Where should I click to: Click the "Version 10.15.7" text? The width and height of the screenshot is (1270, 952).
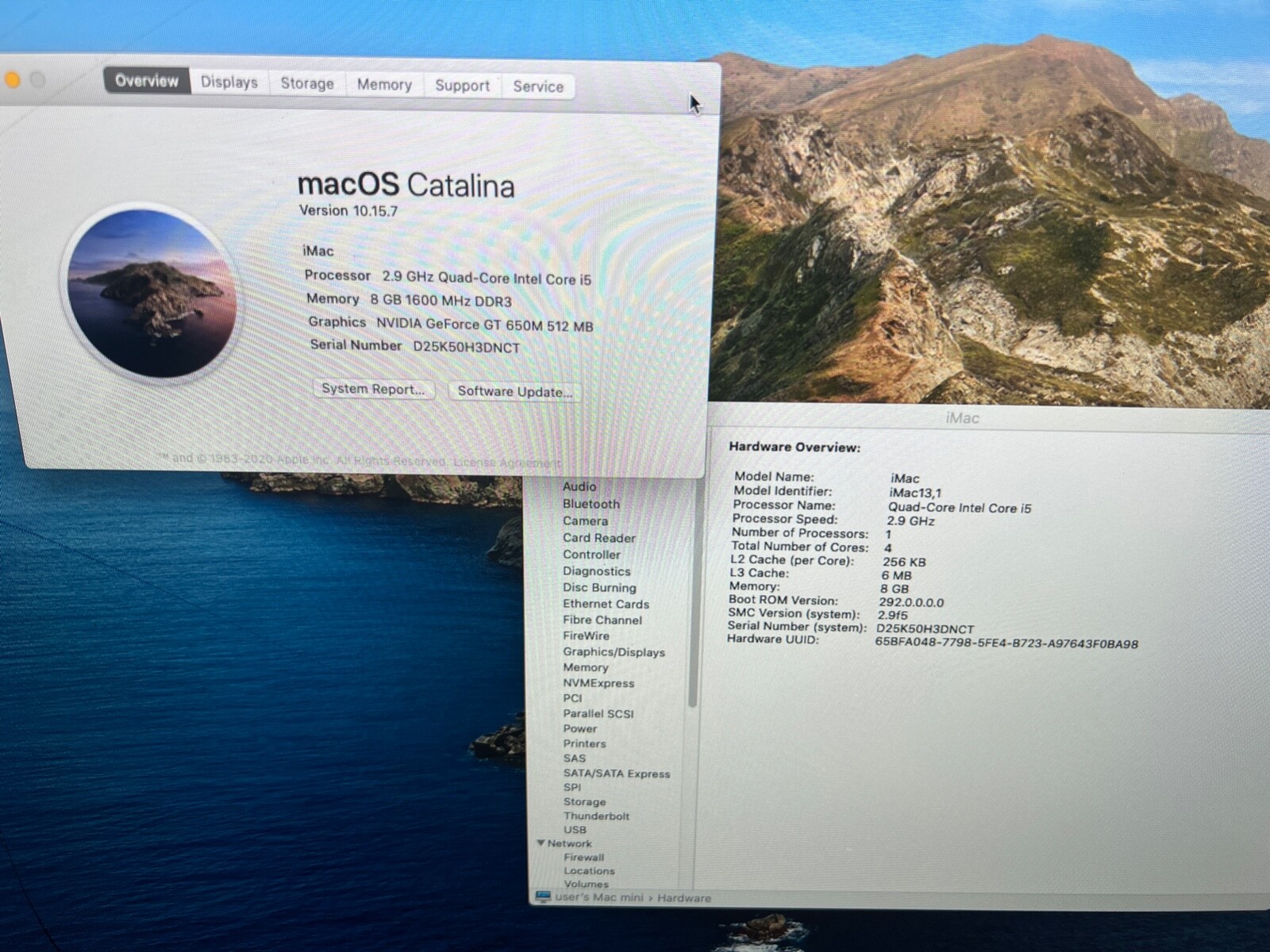tap(348, 210)
